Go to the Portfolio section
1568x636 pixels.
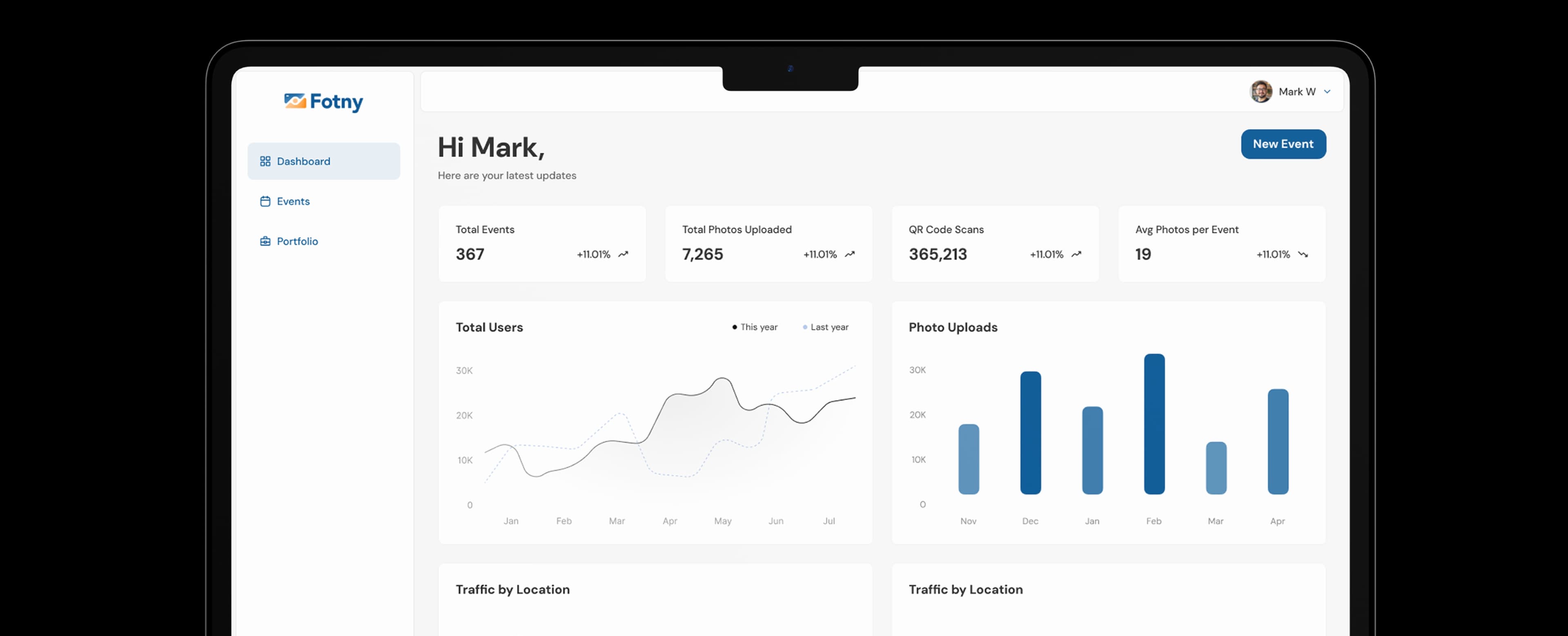point(297,241)
